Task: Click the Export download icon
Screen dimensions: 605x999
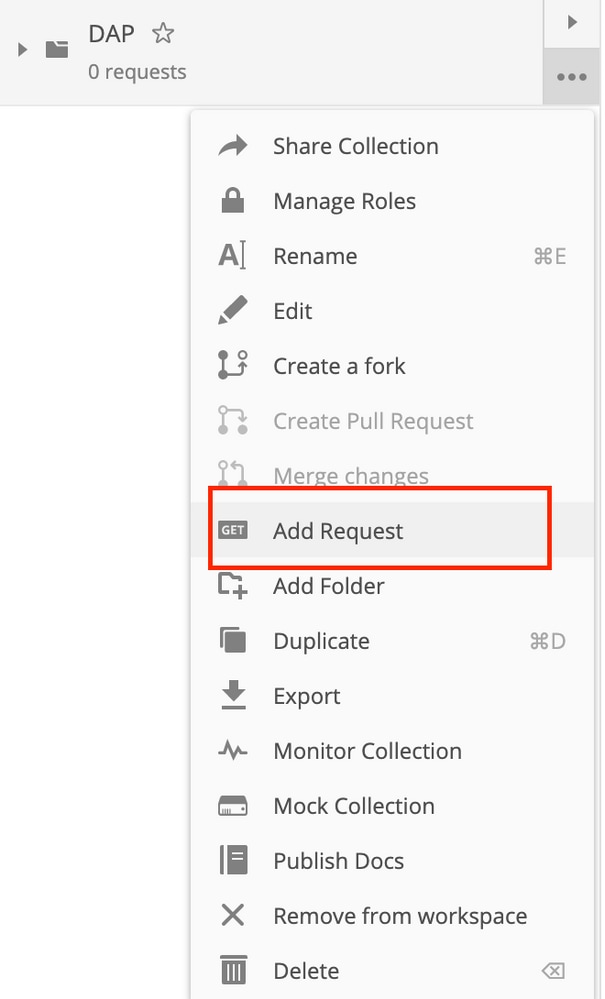Action: click(233, 695)
